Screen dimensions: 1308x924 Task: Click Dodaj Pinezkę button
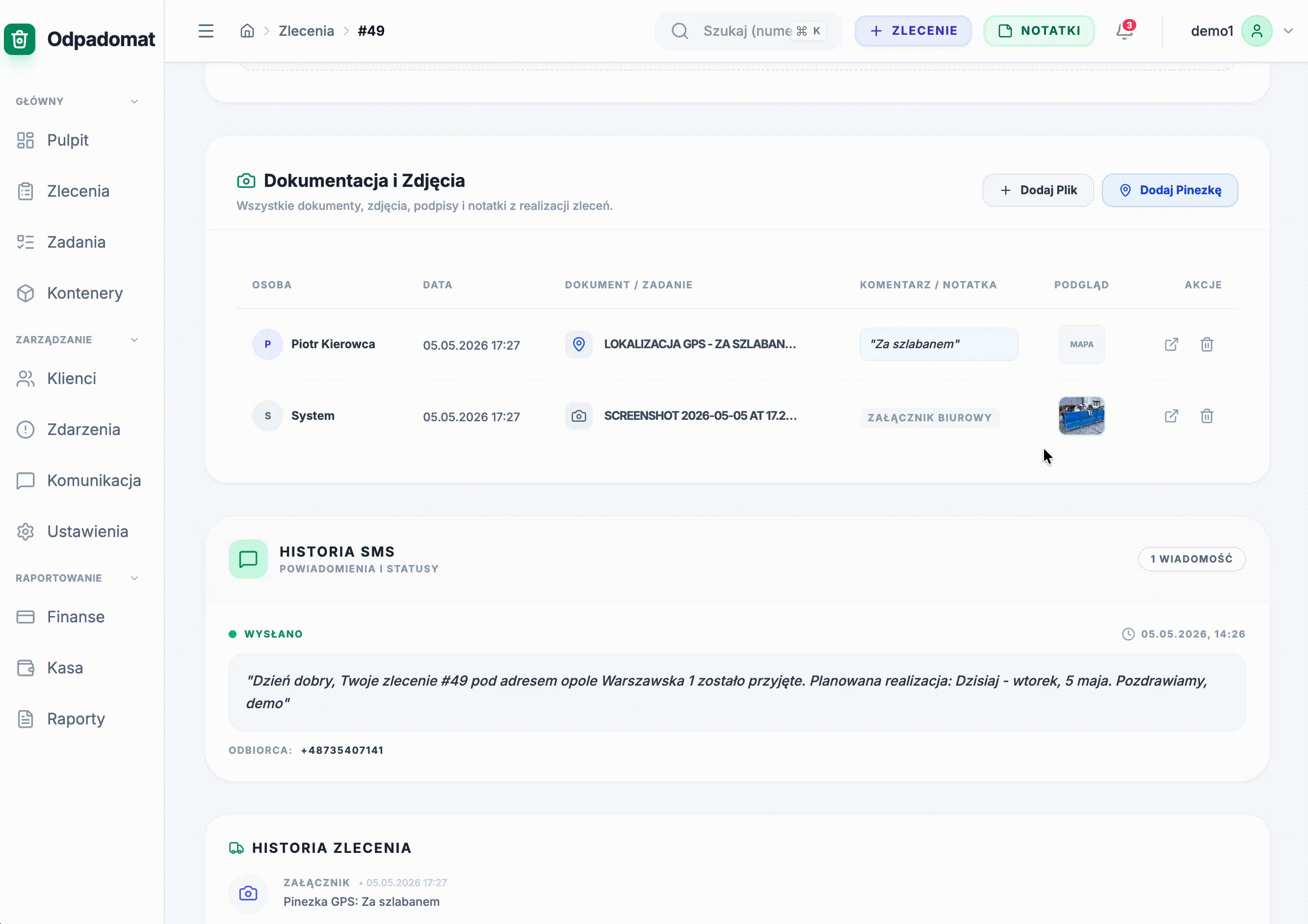[1170, 190]
